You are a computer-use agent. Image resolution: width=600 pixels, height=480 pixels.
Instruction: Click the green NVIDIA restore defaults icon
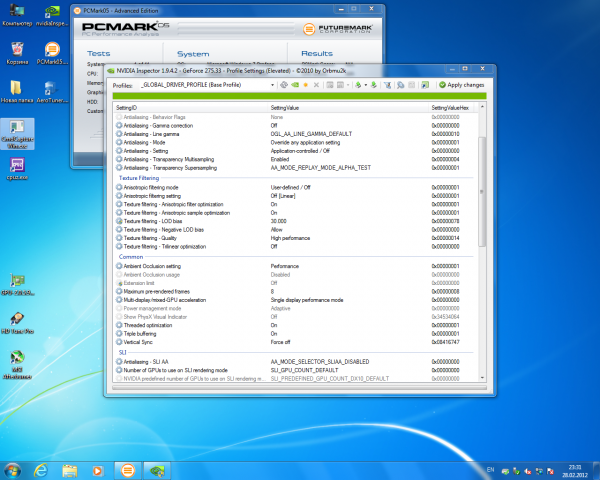(x=295, y=85)
